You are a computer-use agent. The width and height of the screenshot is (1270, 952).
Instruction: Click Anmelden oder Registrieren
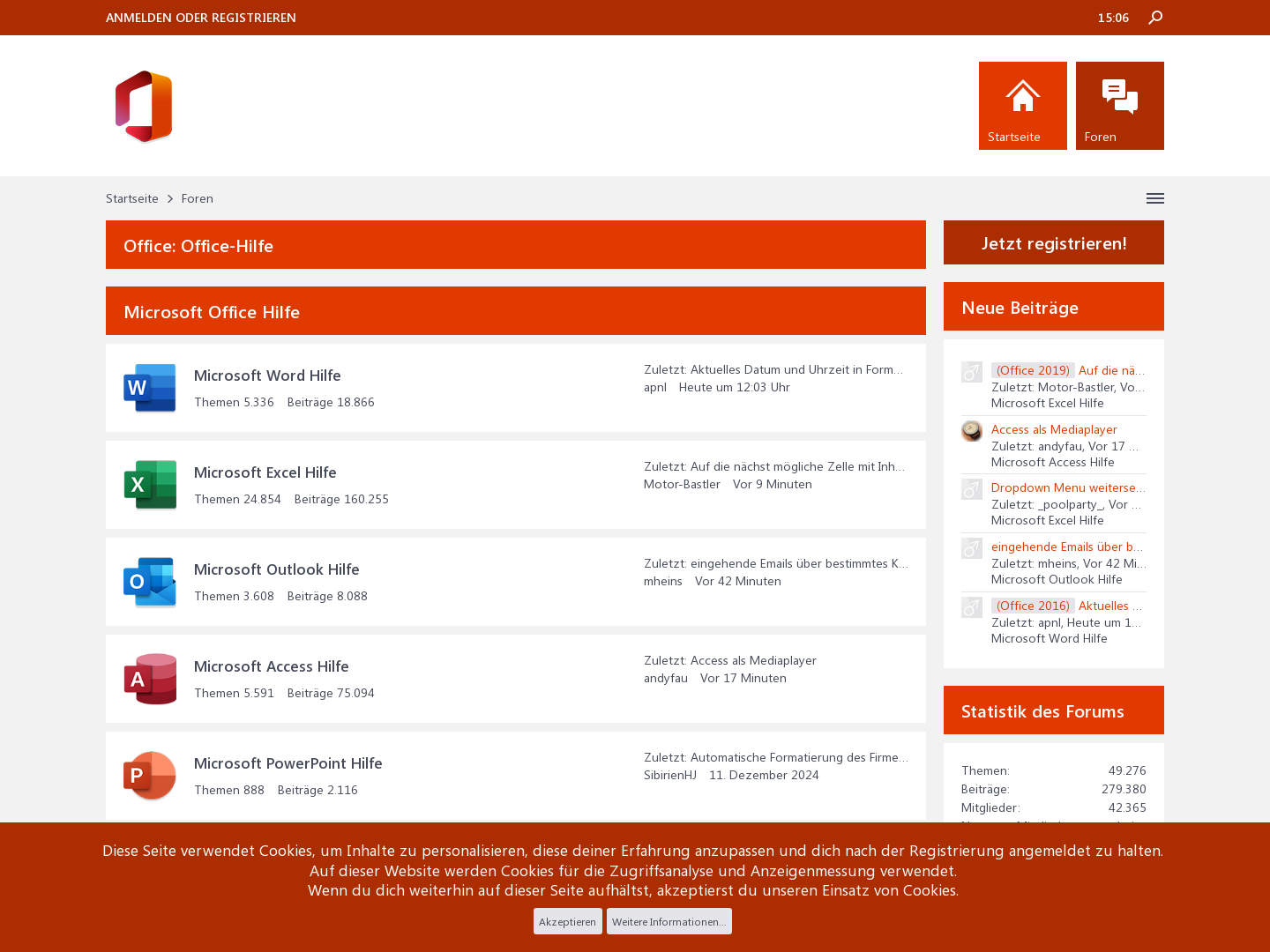click(x=201, y=18)
